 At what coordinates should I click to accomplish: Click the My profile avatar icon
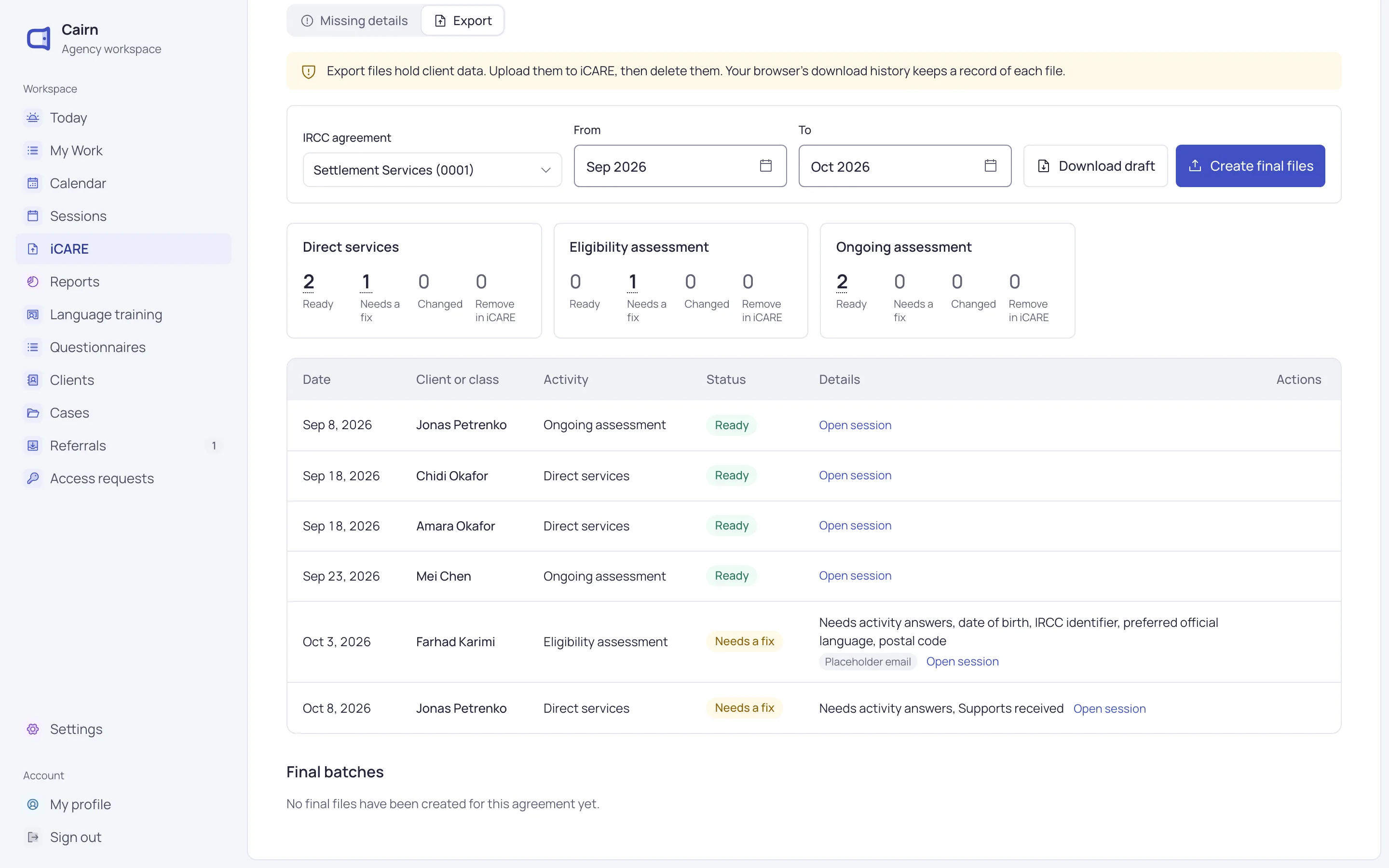click(33, 804)
